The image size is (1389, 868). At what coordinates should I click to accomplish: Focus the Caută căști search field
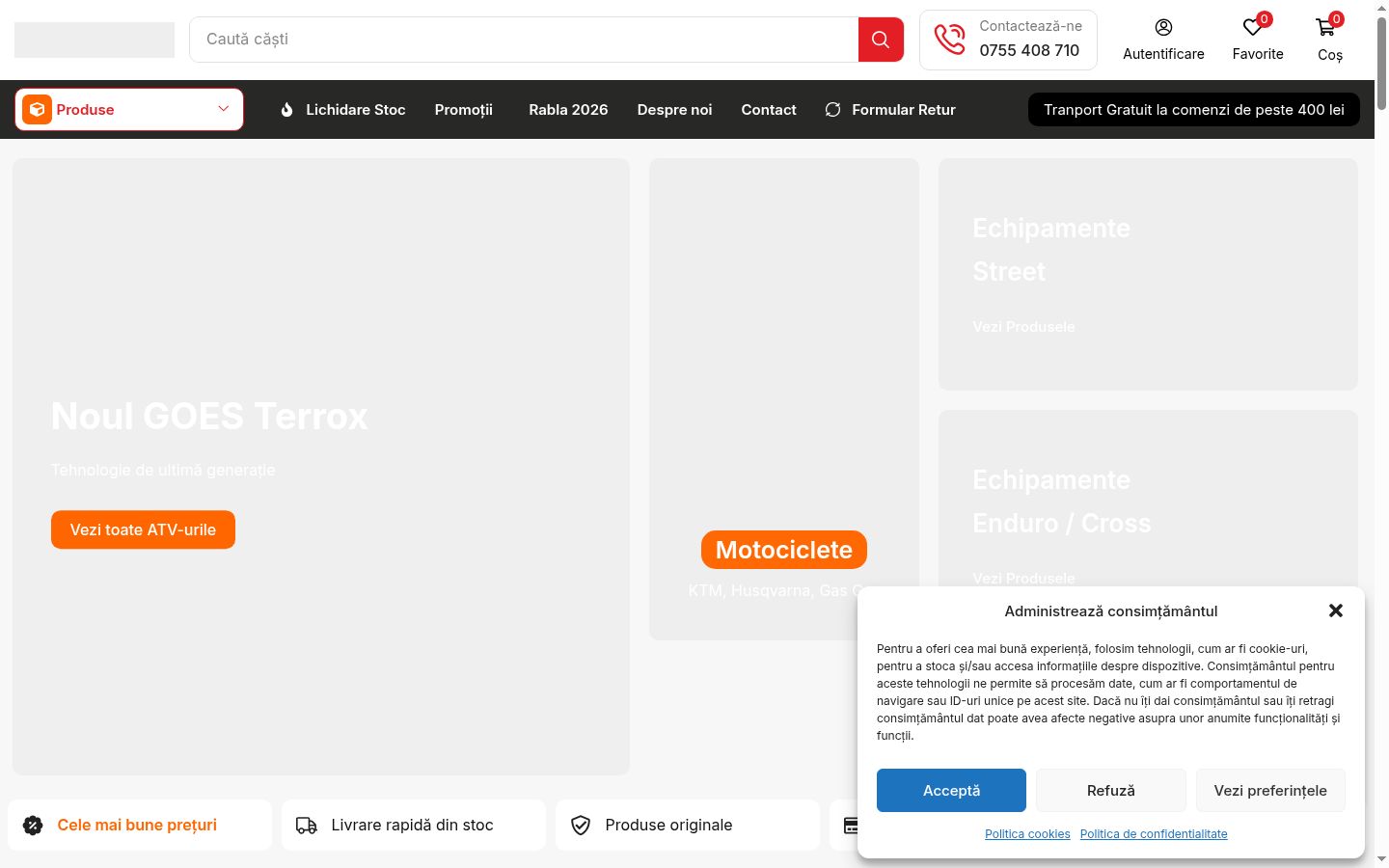point(524,40)
